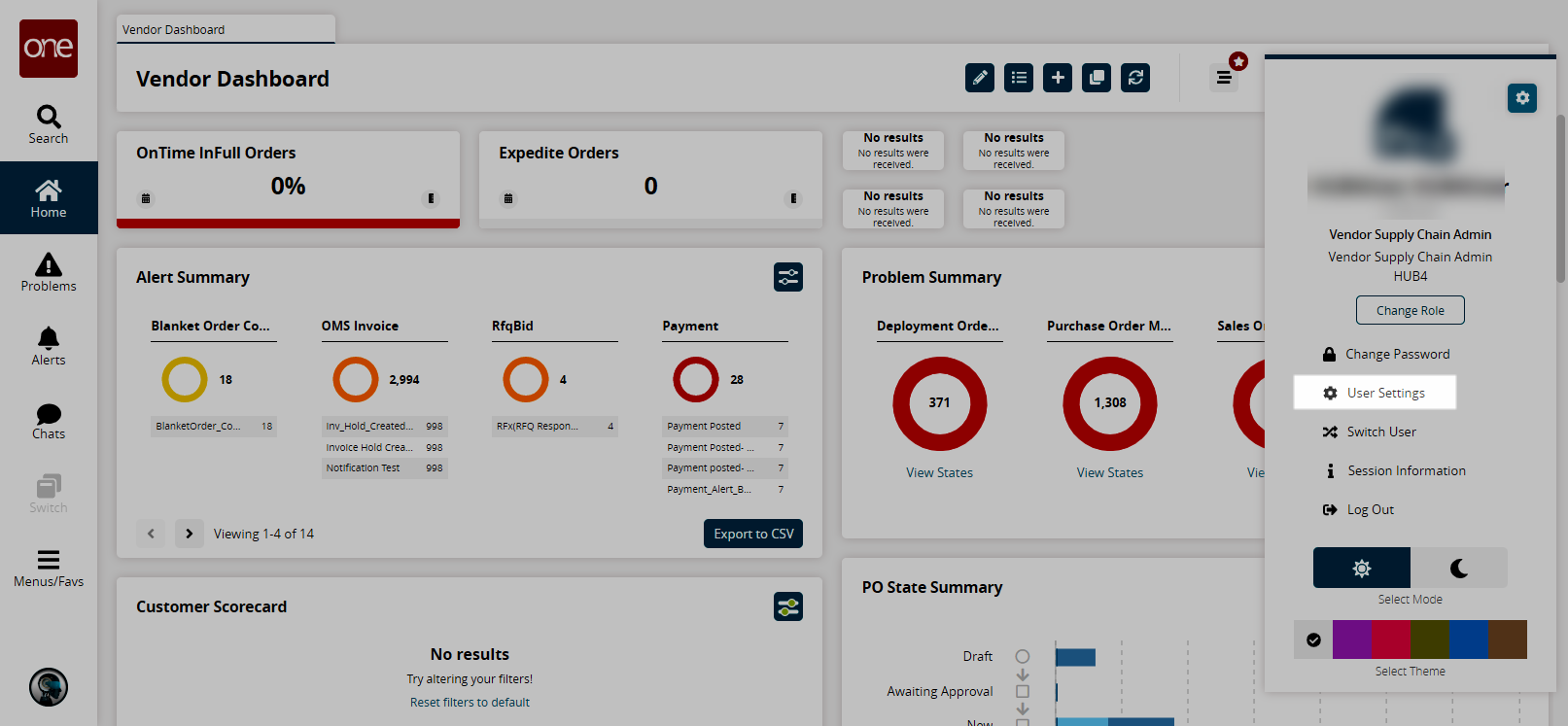The height and width of the screenshot is (726, 1568).
Task: Open options icon on OnTime InFull Orders card
Action: pos(431,198)
